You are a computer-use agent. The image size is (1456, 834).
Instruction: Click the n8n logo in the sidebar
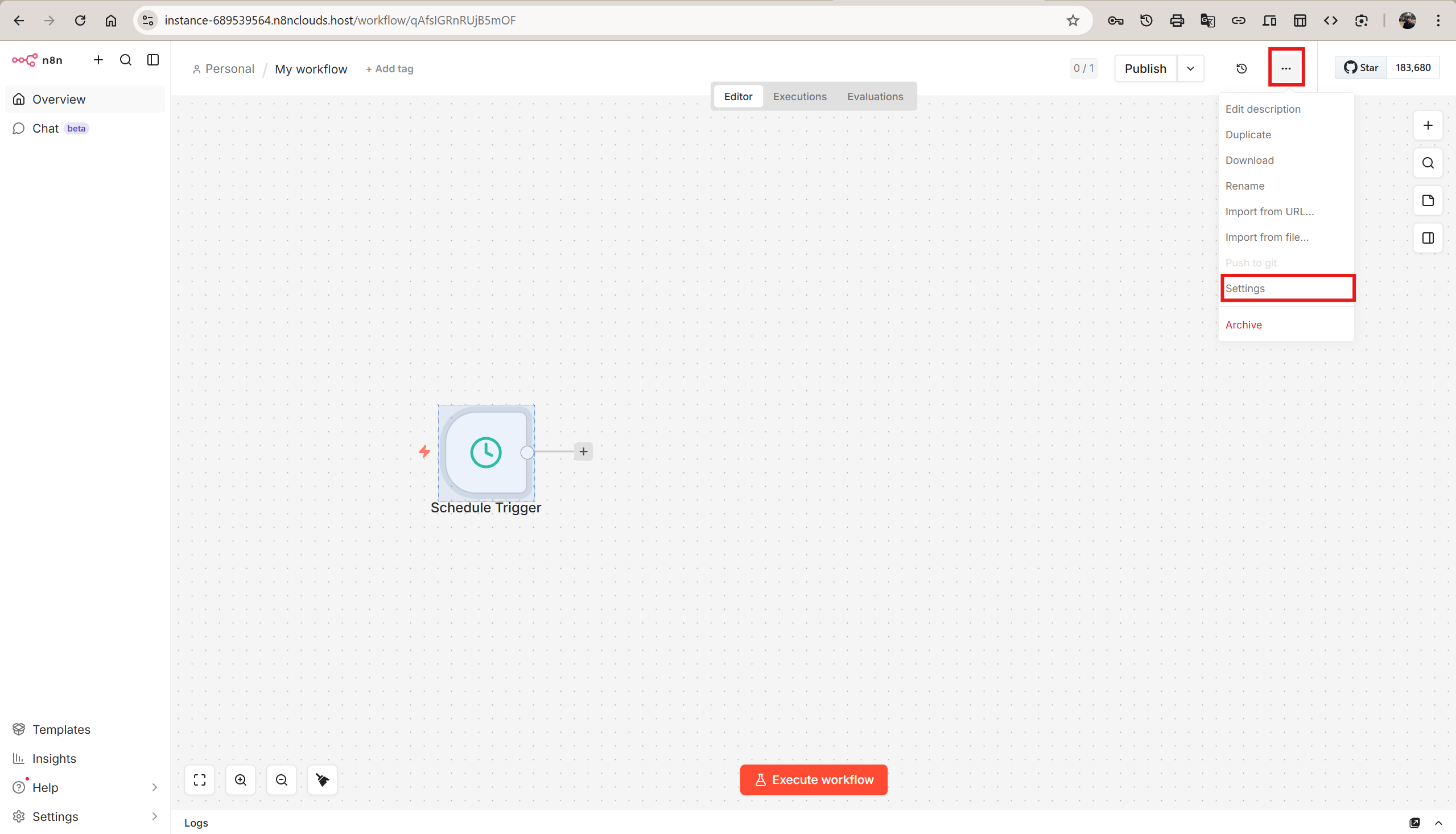37,60
